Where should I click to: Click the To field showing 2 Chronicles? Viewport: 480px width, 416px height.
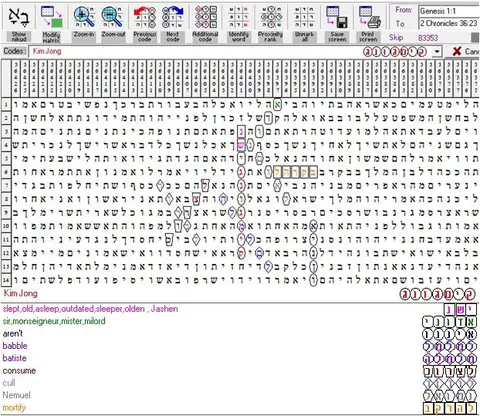(x=449, y=23)
